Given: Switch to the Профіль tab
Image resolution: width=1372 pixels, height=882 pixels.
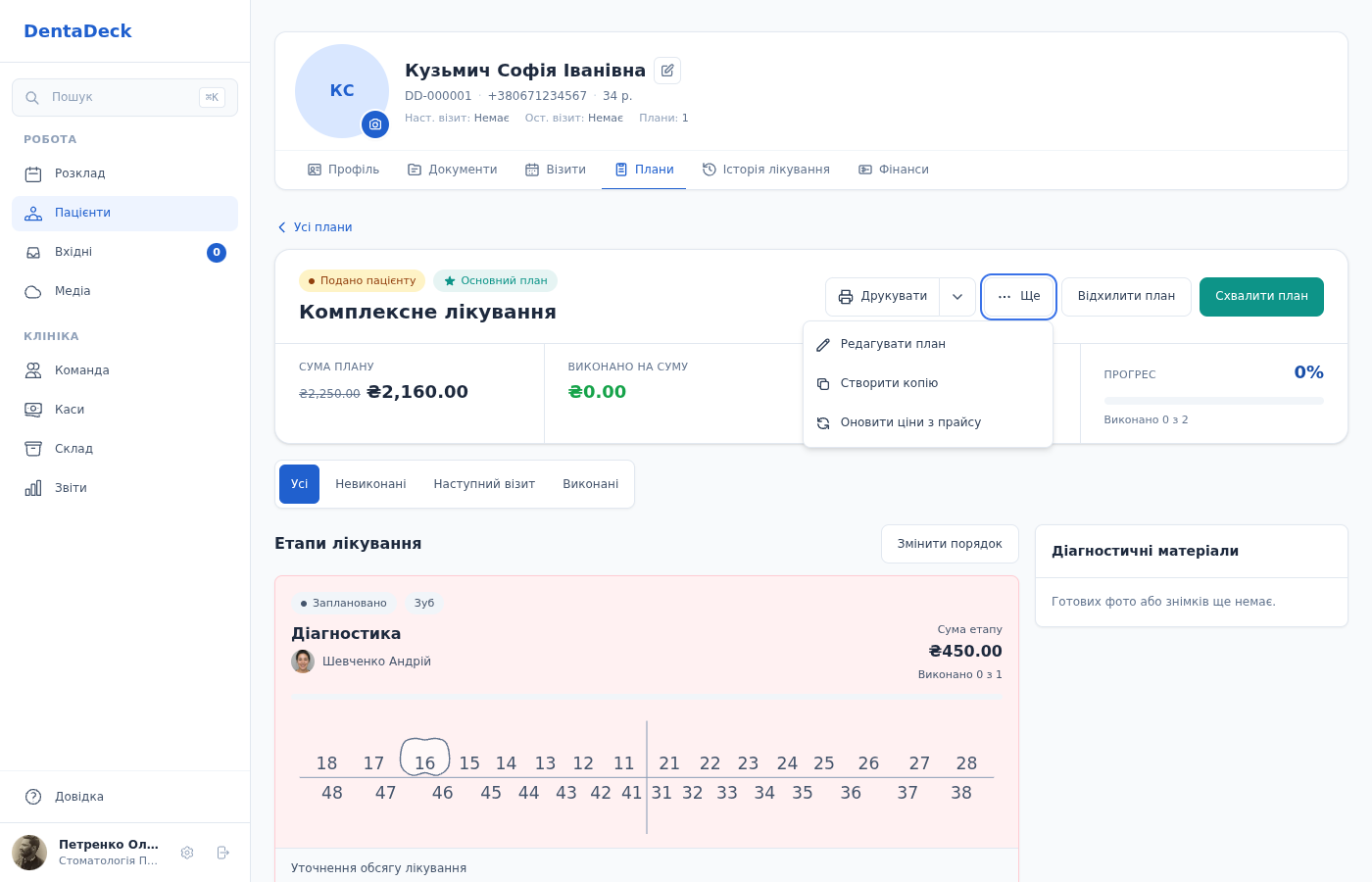Looking at the screenshot, I should tap(343, 170).
